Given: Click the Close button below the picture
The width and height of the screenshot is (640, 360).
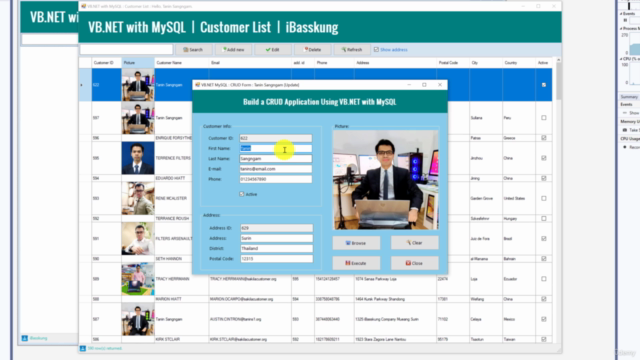Looking at the screenshot, I should point(415,263).
